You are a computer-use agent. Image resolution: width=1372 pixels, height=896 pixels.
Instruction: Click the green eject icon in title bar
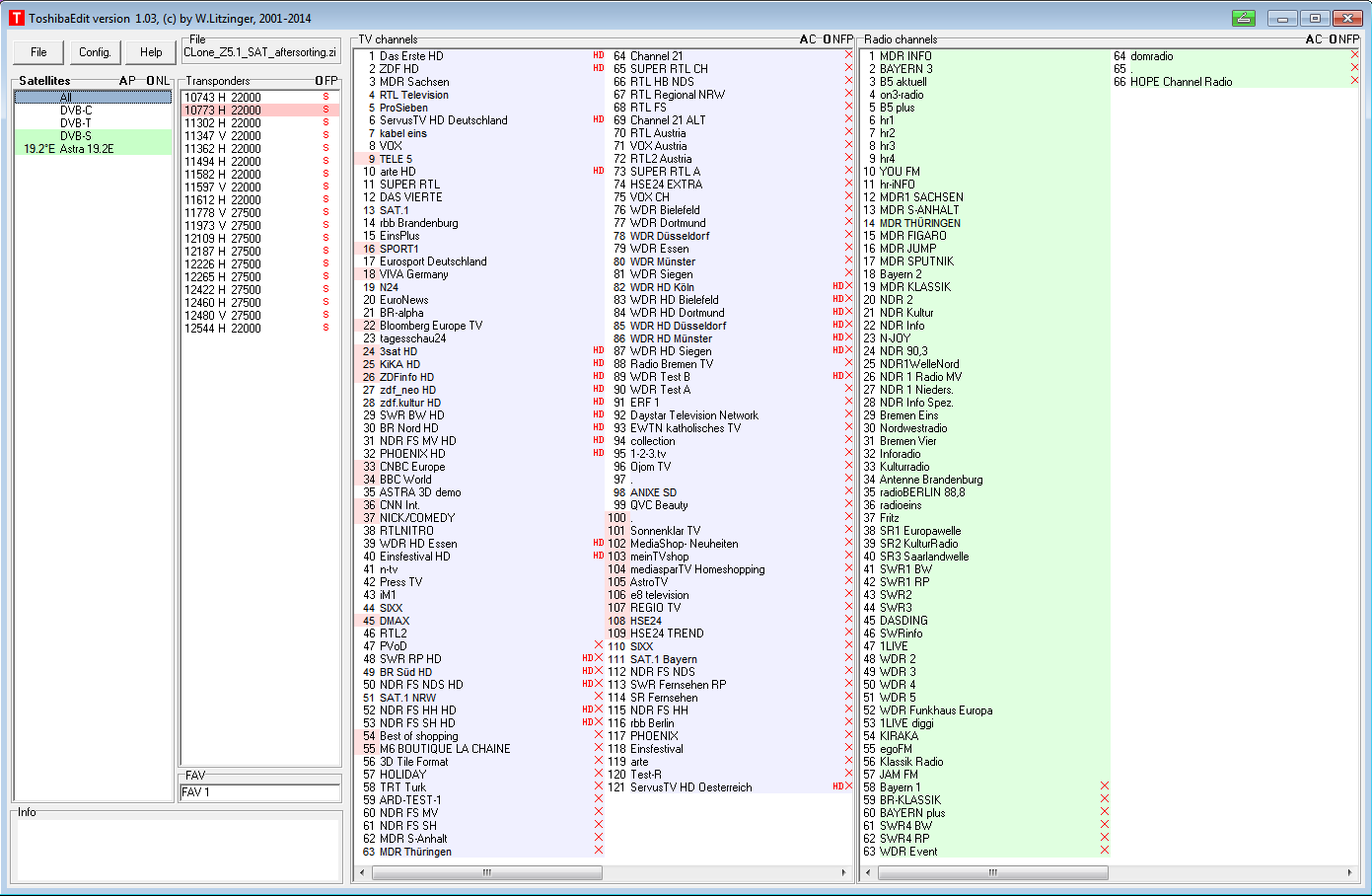tap(1244, 19)
